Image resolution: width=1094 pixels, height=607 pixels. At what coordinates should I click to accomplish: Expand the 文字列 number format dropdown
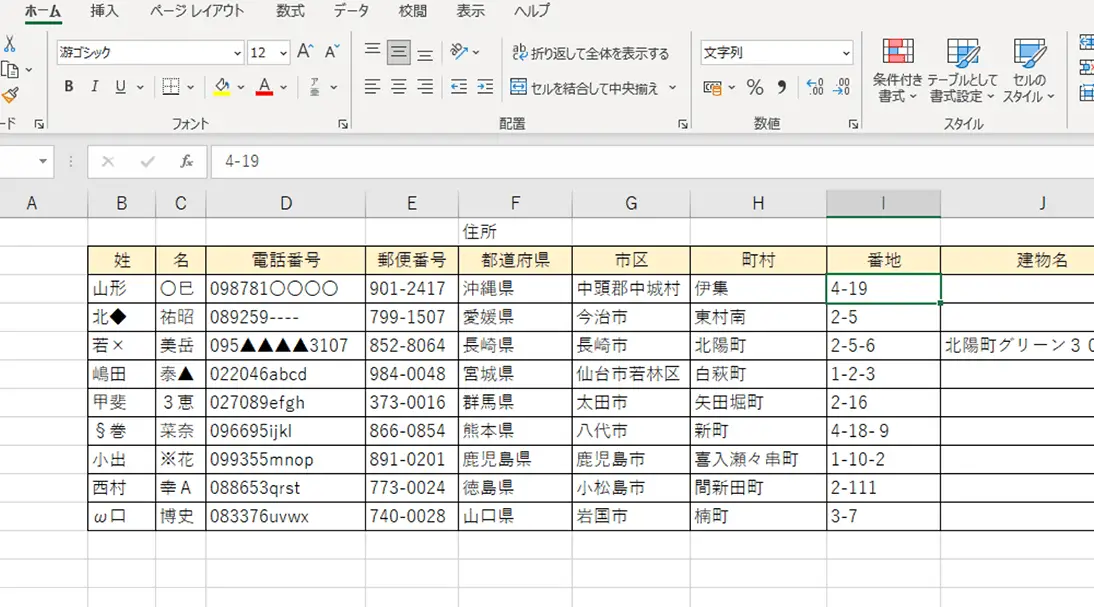pos(846,53)
